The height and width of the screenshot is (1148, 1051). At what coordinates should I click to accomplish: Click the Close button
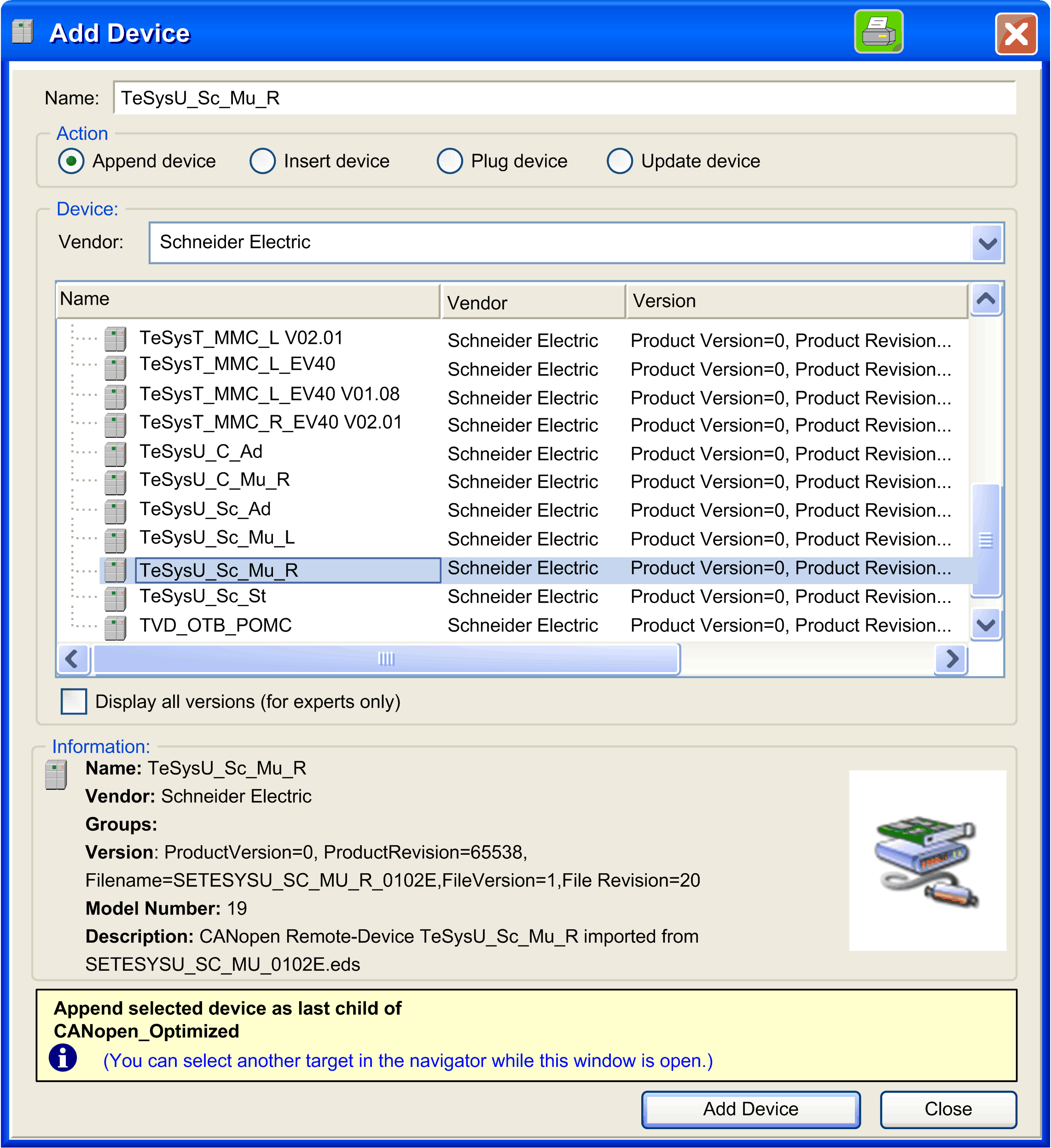[x=947, y=1109]
